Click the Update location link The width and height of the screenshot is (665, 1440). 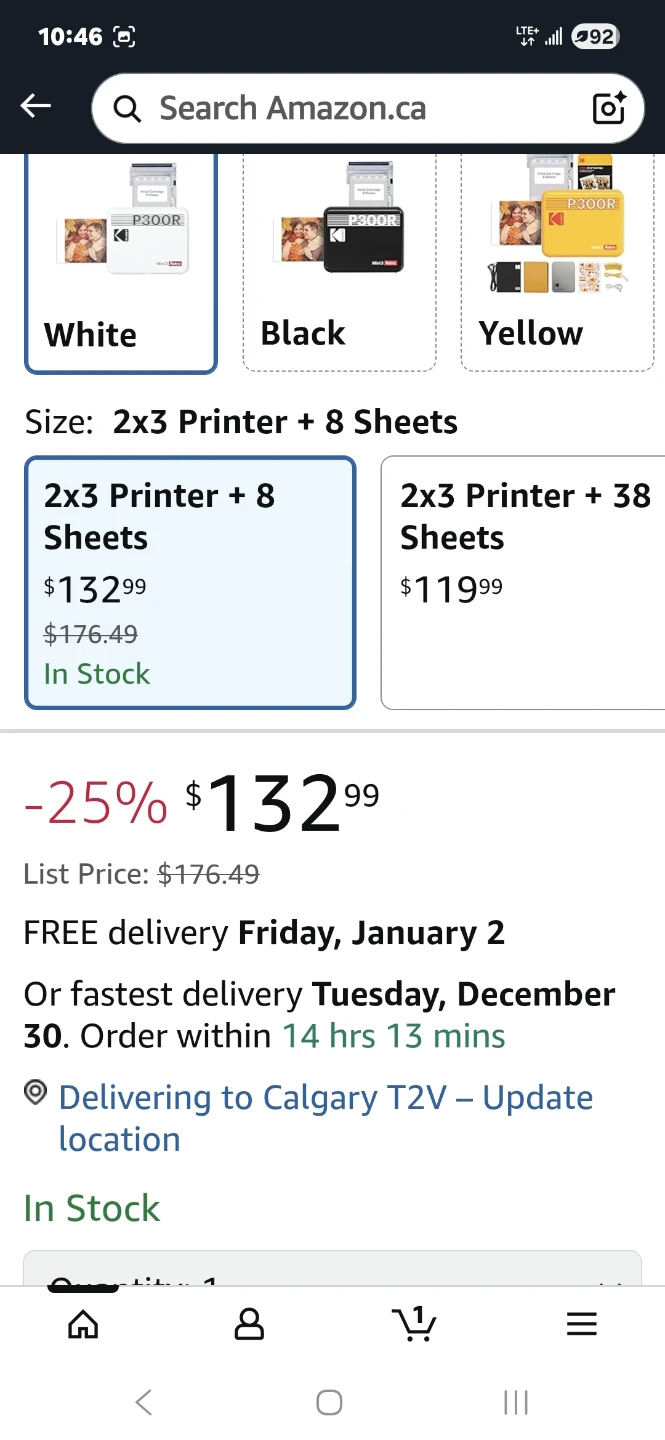click(326, 1118)
